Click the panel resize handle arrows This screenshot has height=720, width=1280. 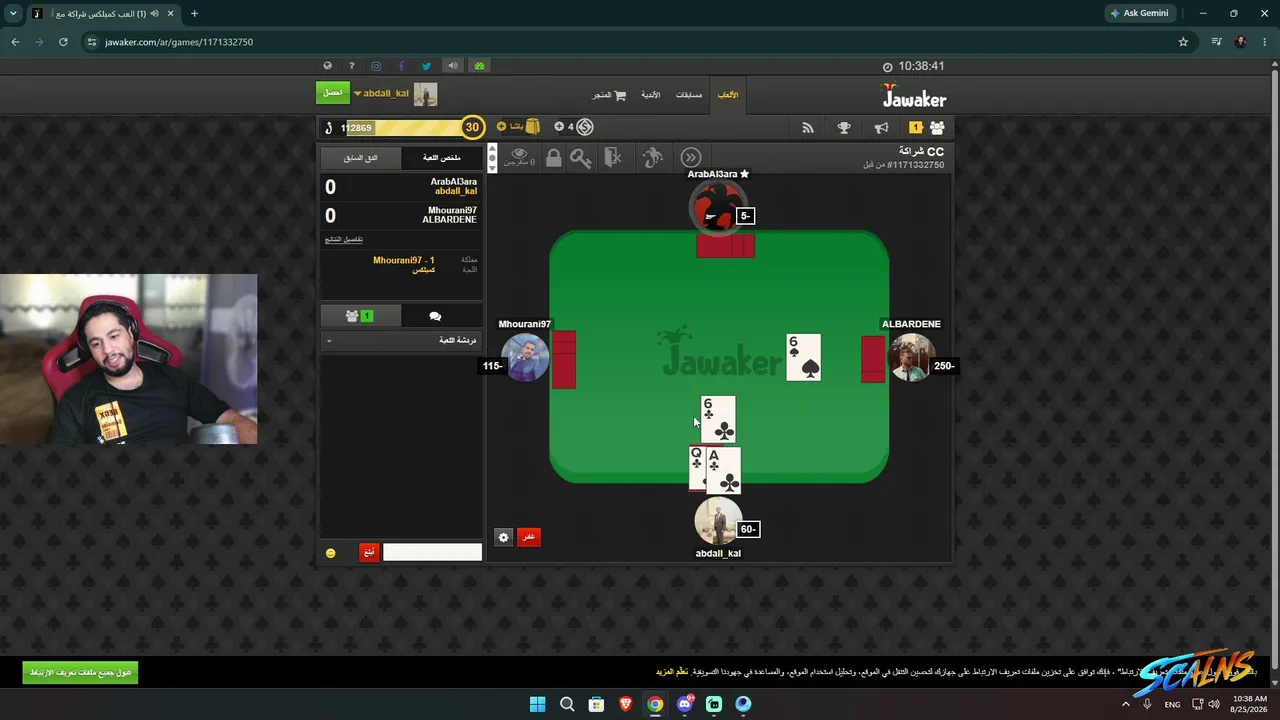(492, 158)
